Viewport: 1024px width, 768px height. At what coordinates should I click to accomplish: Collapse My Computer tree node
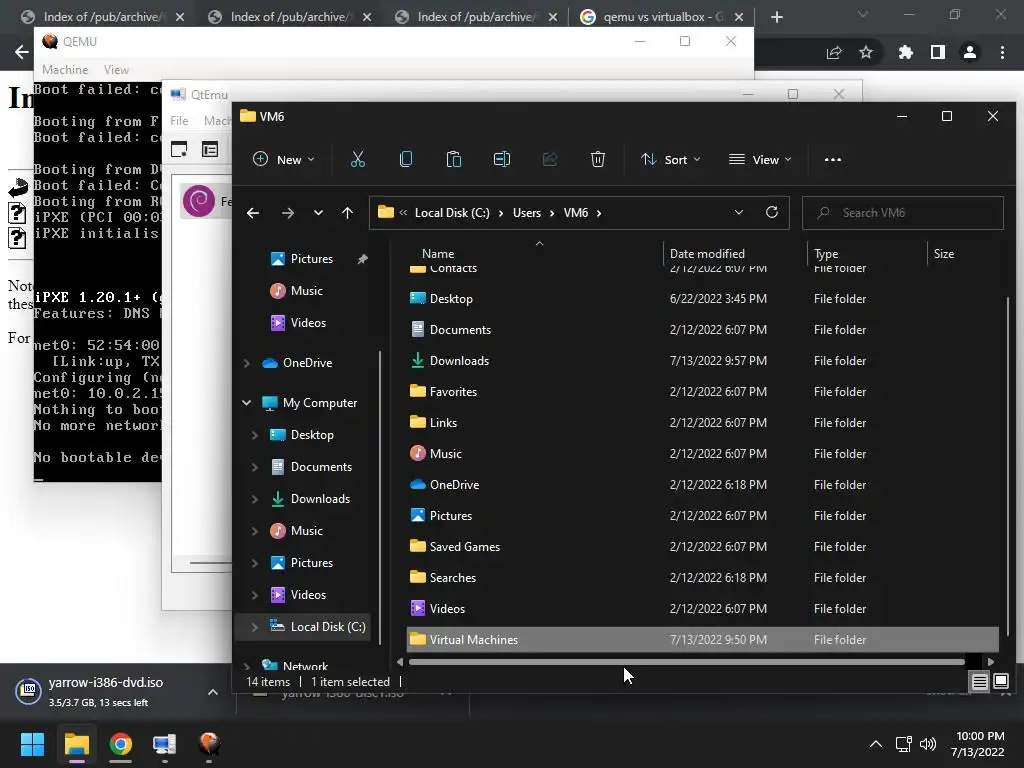click(247, 403)
